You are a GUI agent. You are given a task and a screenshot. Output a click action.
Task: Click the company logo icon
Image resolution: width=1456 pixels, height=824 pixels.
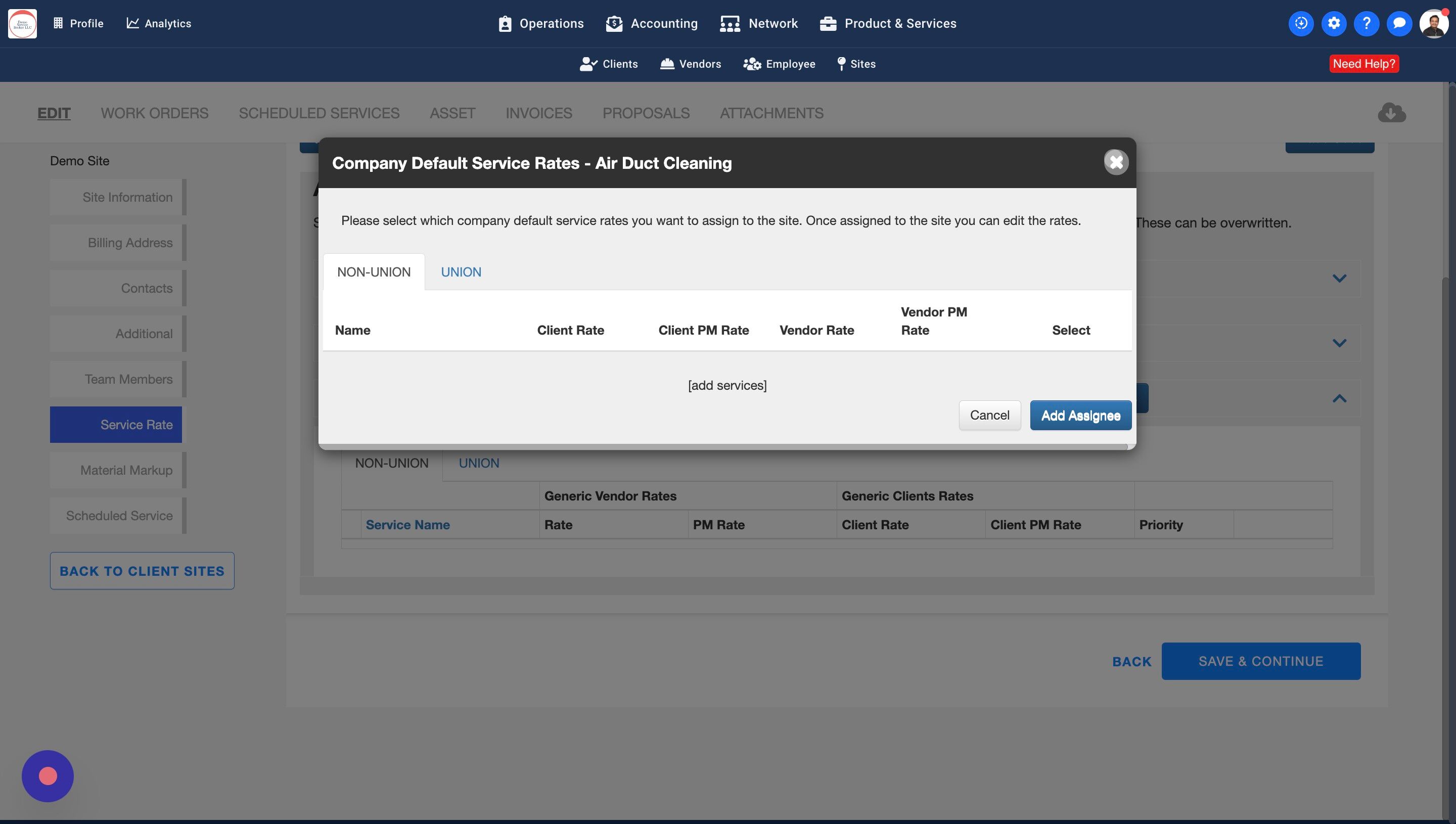pos(23,23)
